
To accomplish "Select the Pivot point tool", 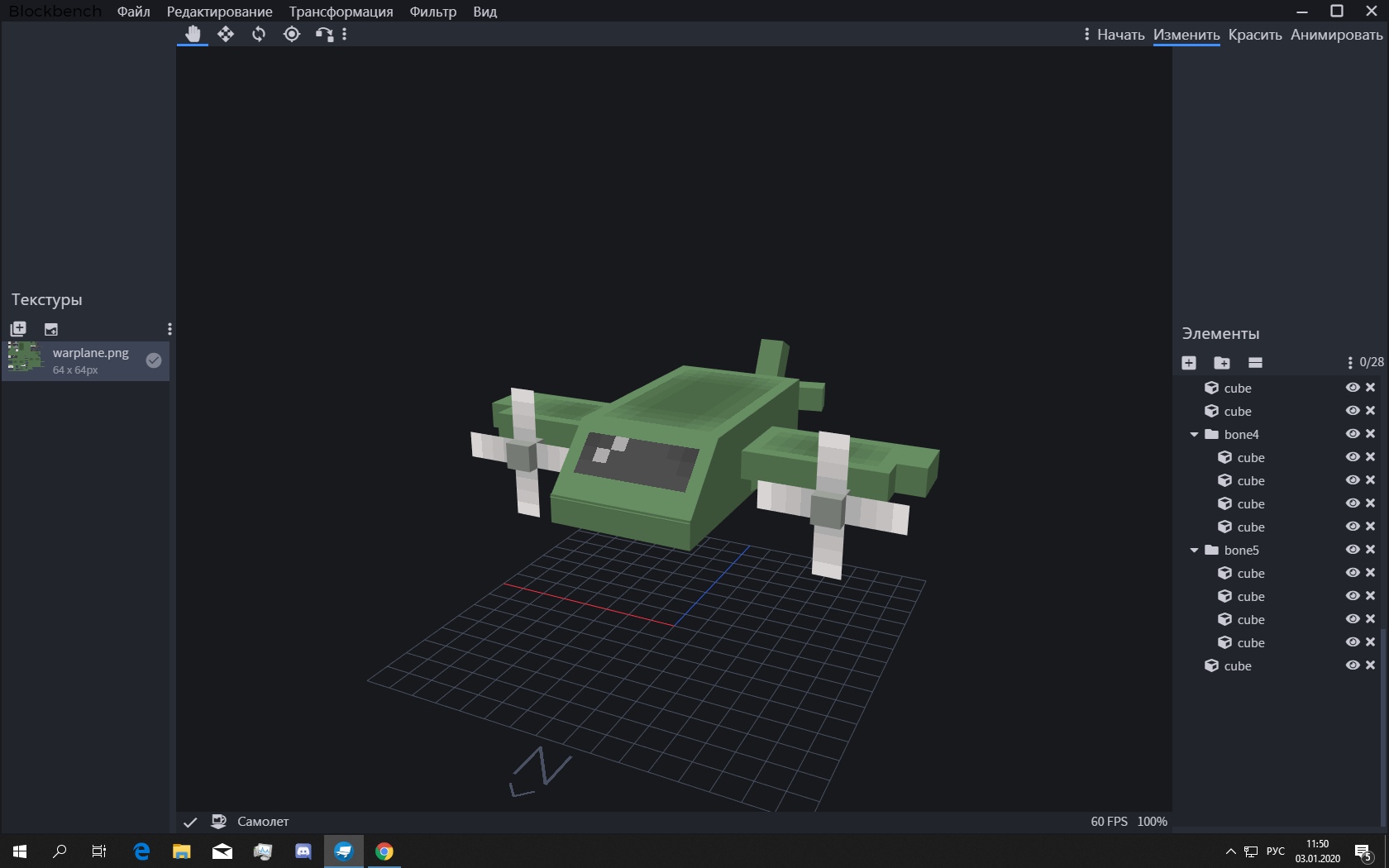I will [292, 34].
